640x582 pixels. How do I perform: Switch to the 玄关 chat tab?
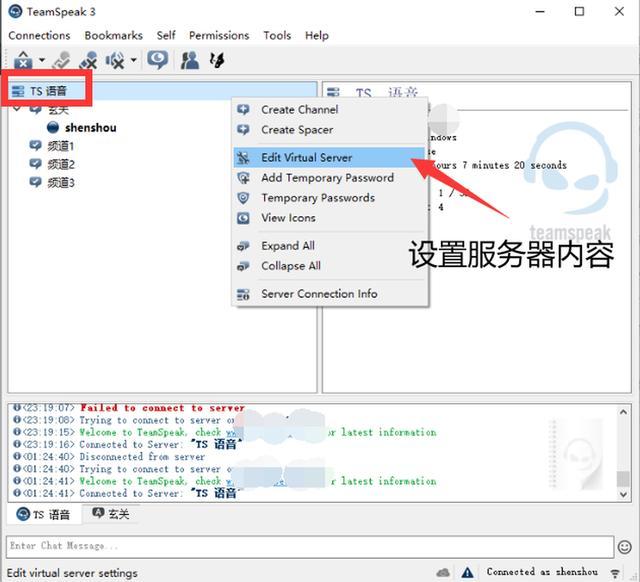point(111,514)
